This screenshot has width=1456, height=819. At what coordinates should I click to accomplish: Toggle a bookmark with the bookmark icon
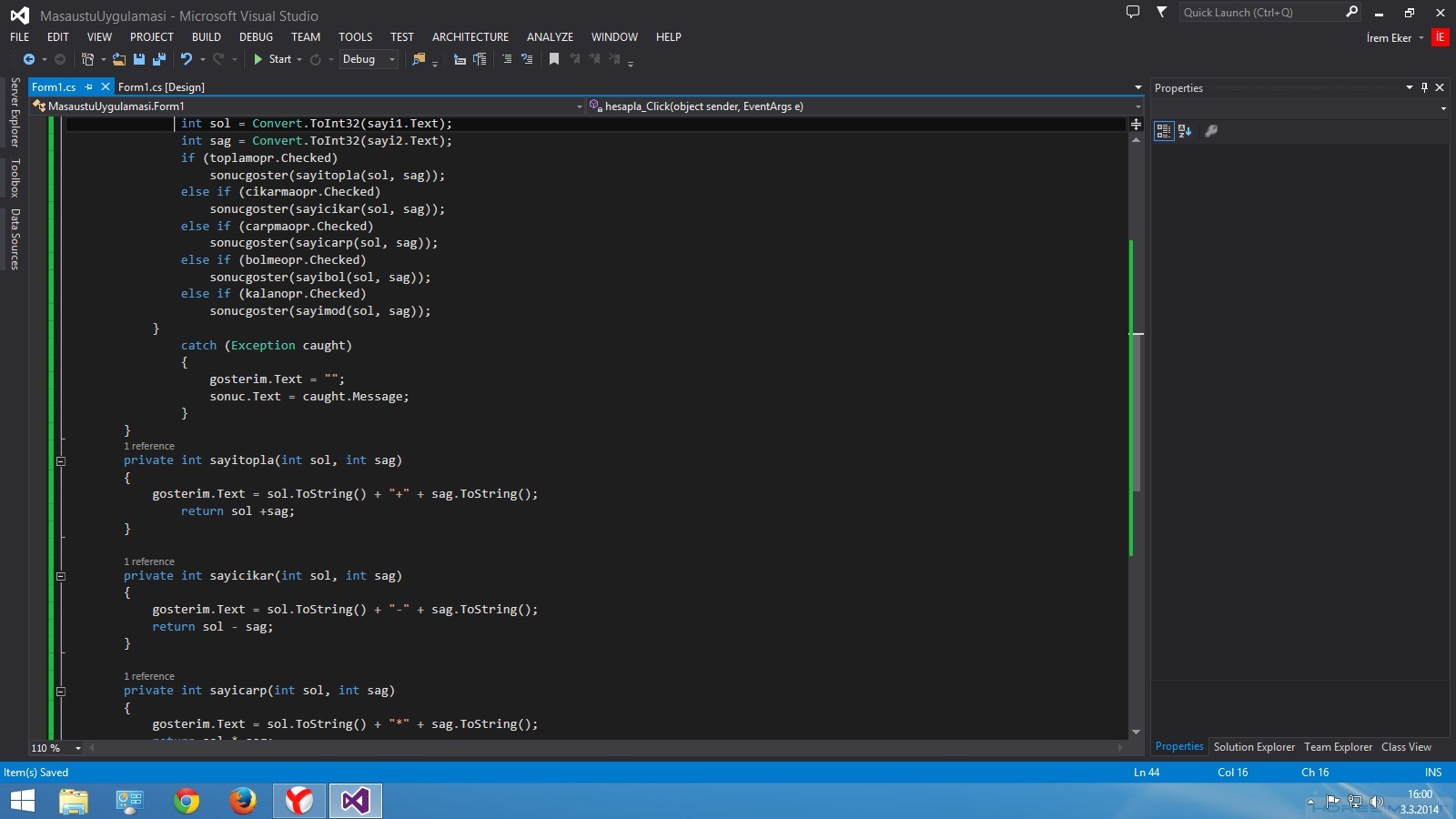(x=553, y=59)
